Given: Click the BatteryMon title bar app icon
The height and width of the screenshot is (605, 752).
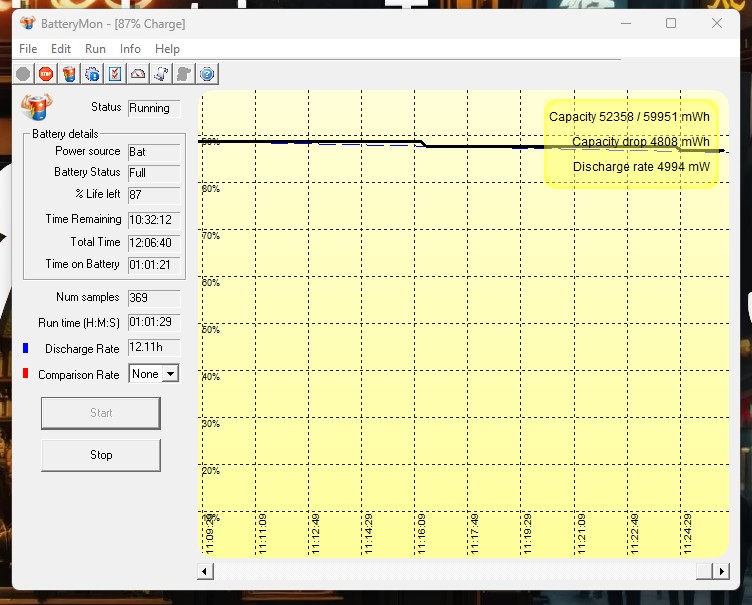Looking at the screenshot, I should 28,23.
